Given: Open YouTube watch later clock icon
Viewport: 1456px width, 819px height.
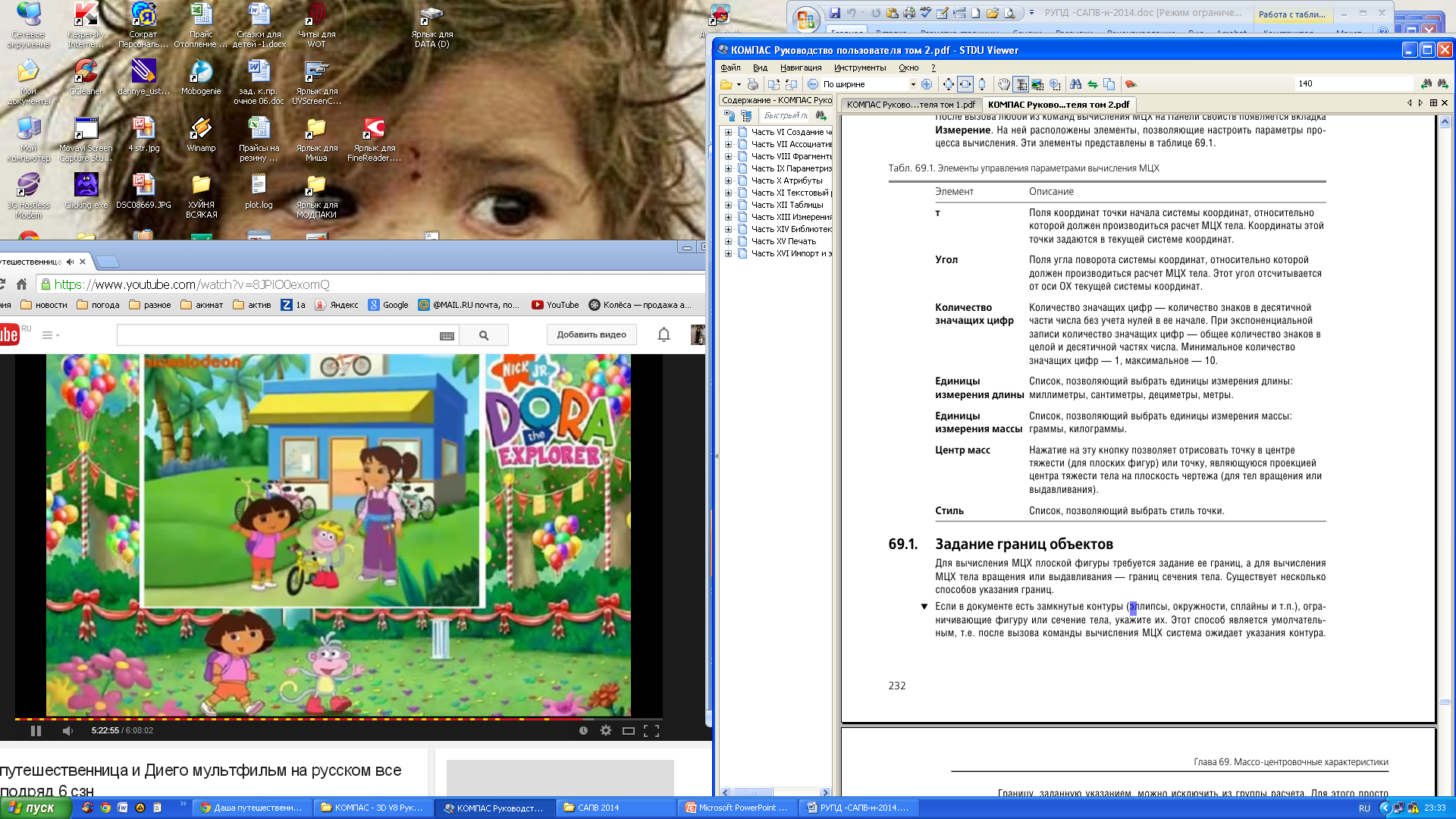Looking at the screenshot, I should click(x=583, y=730).
